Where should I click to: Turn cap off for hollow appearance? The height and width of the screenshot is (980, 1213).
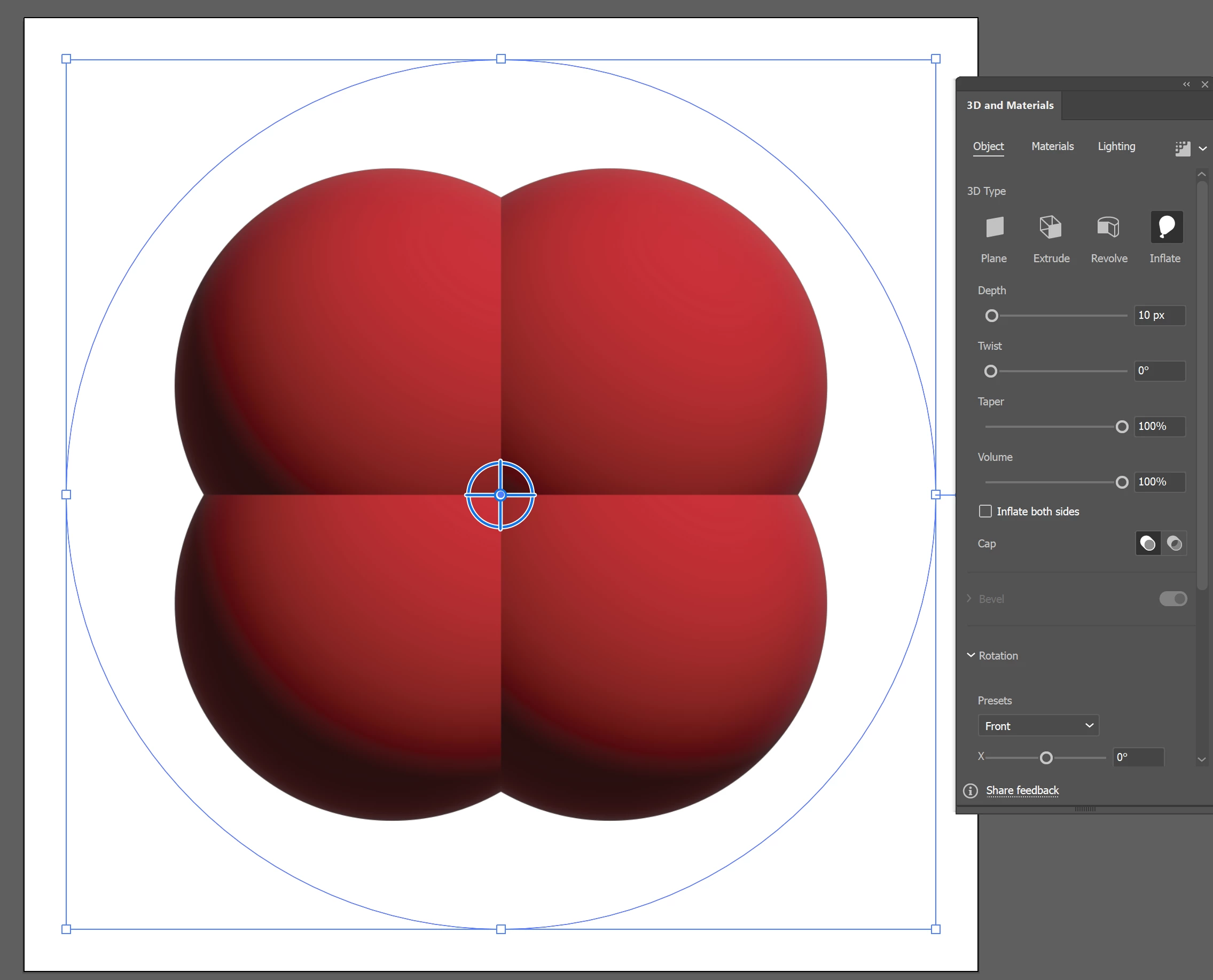[1175, 544]
